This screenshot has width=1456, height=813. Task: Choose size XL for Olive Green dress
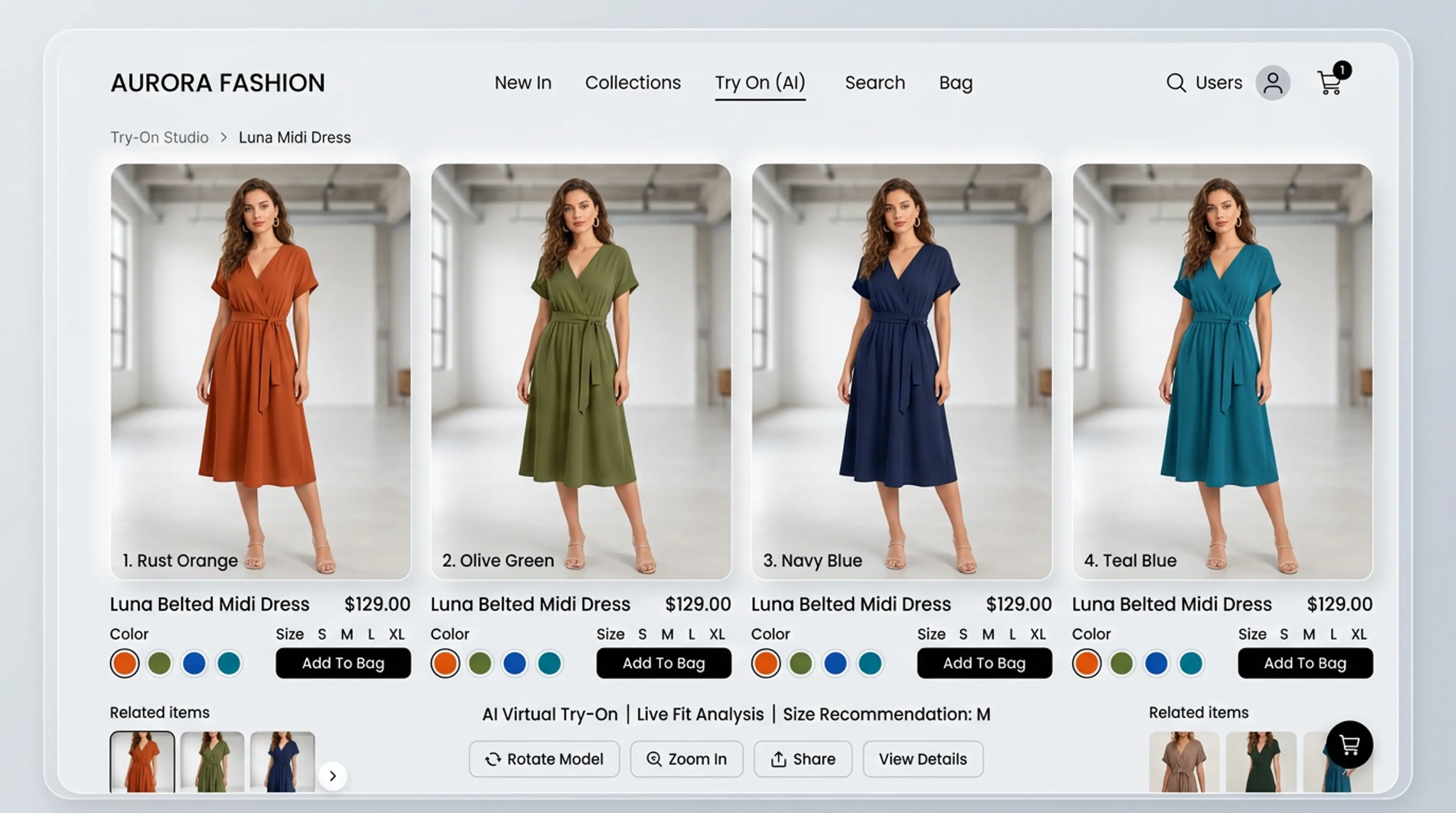(x=717, y=634)
